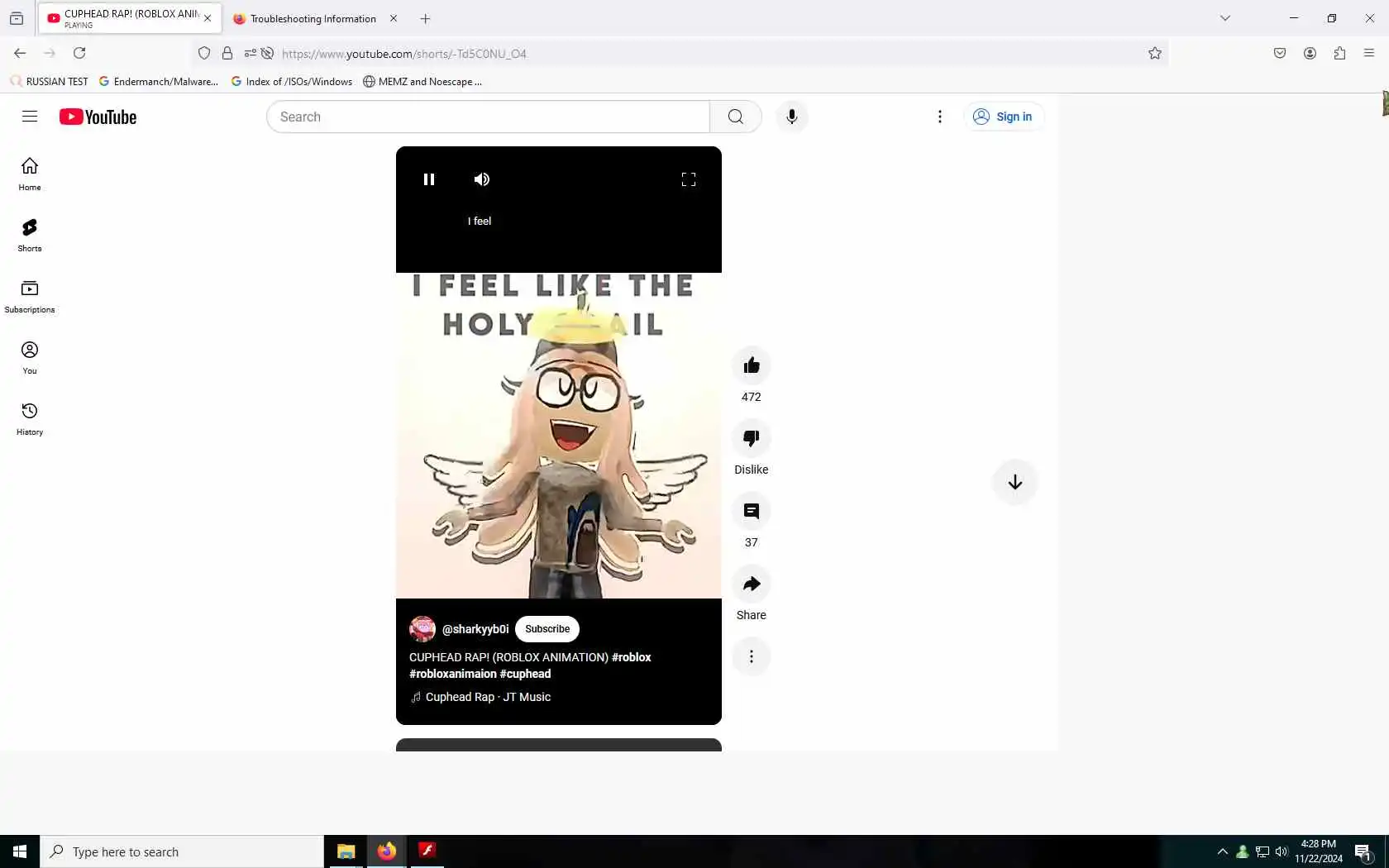Screen dimensions: 1389x868
Task: Open Cuphead Rap · JT Music sound
Action: [x=481, y=697]
